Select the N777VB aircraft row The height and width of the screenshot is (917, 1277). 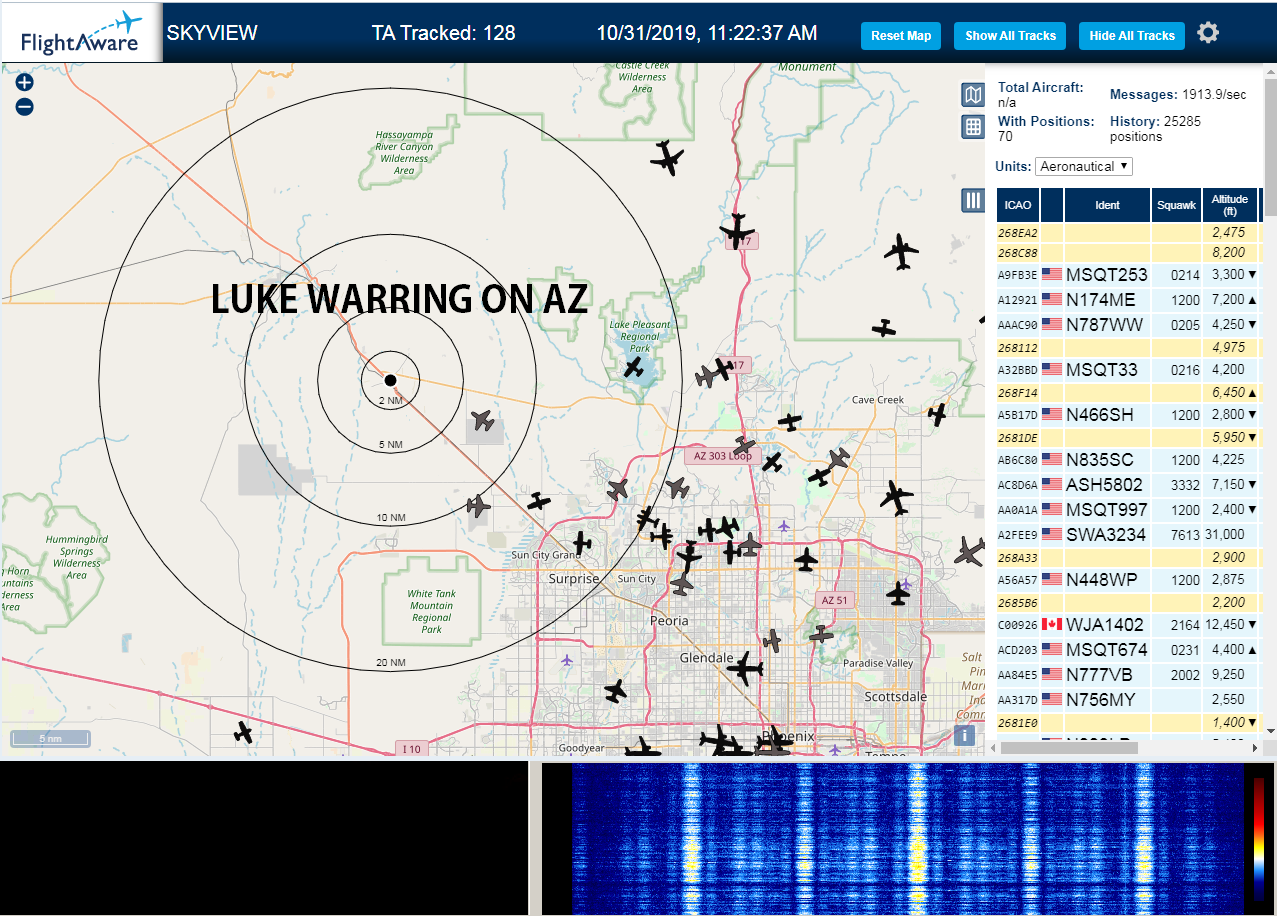coord(1128,675)
